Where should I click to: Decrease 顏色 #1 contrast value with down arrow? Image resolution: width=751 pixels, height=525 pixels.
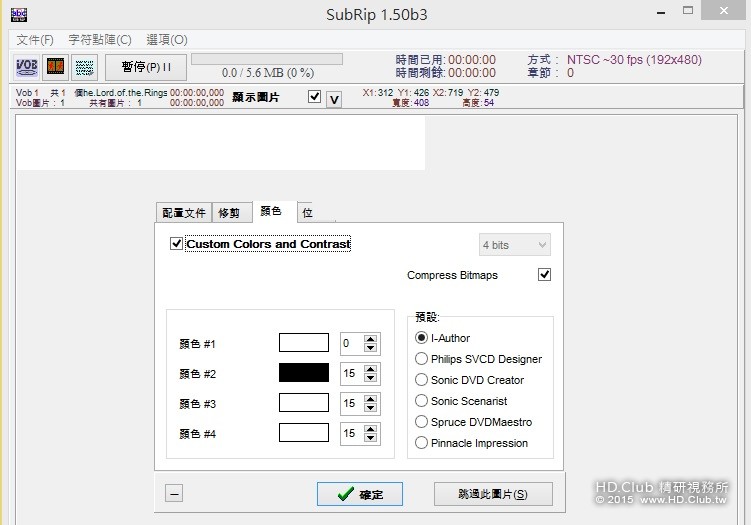(x=370, y=348)
